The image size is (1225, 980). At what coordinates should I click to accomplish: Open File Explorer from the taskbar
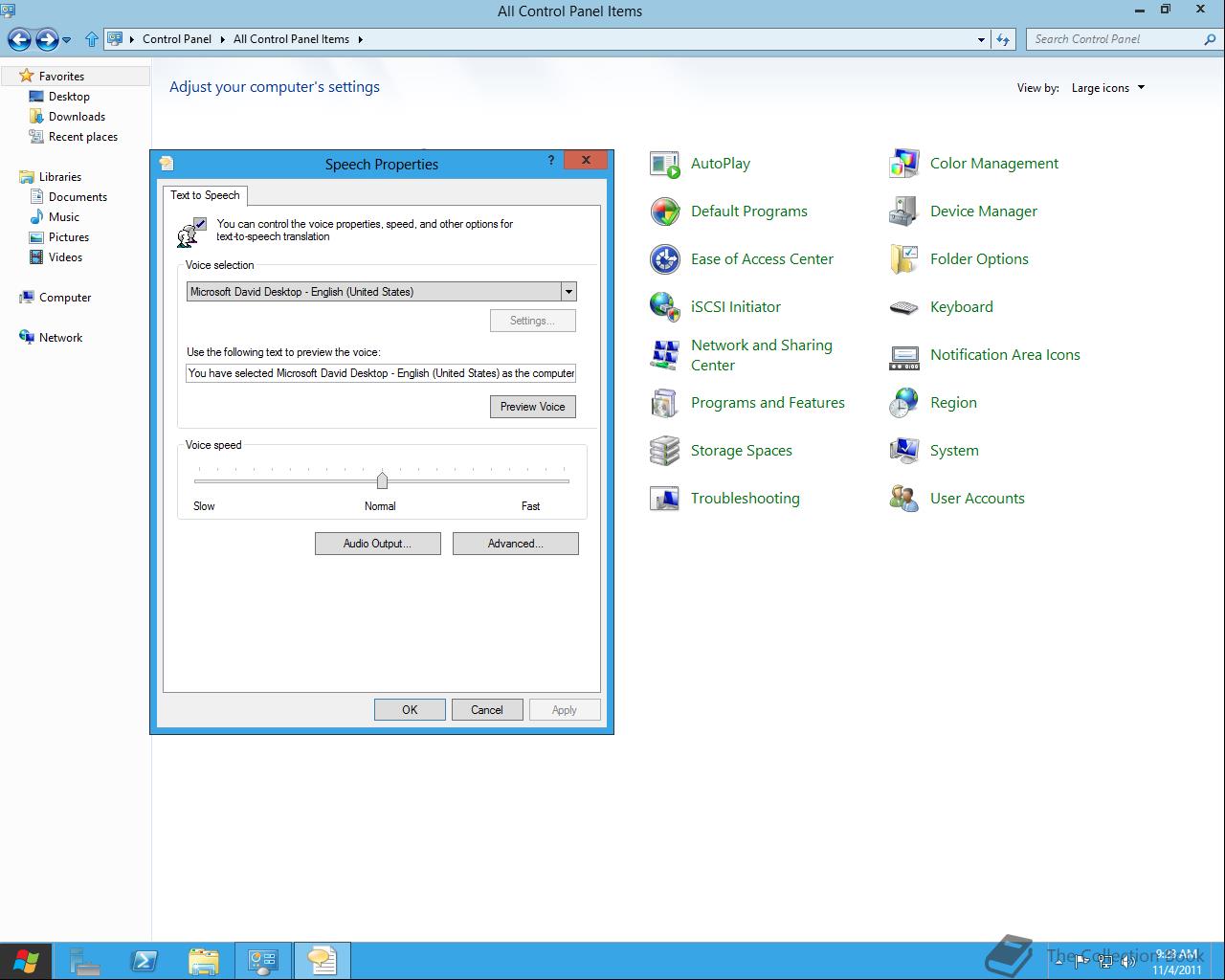coord(204,961)
